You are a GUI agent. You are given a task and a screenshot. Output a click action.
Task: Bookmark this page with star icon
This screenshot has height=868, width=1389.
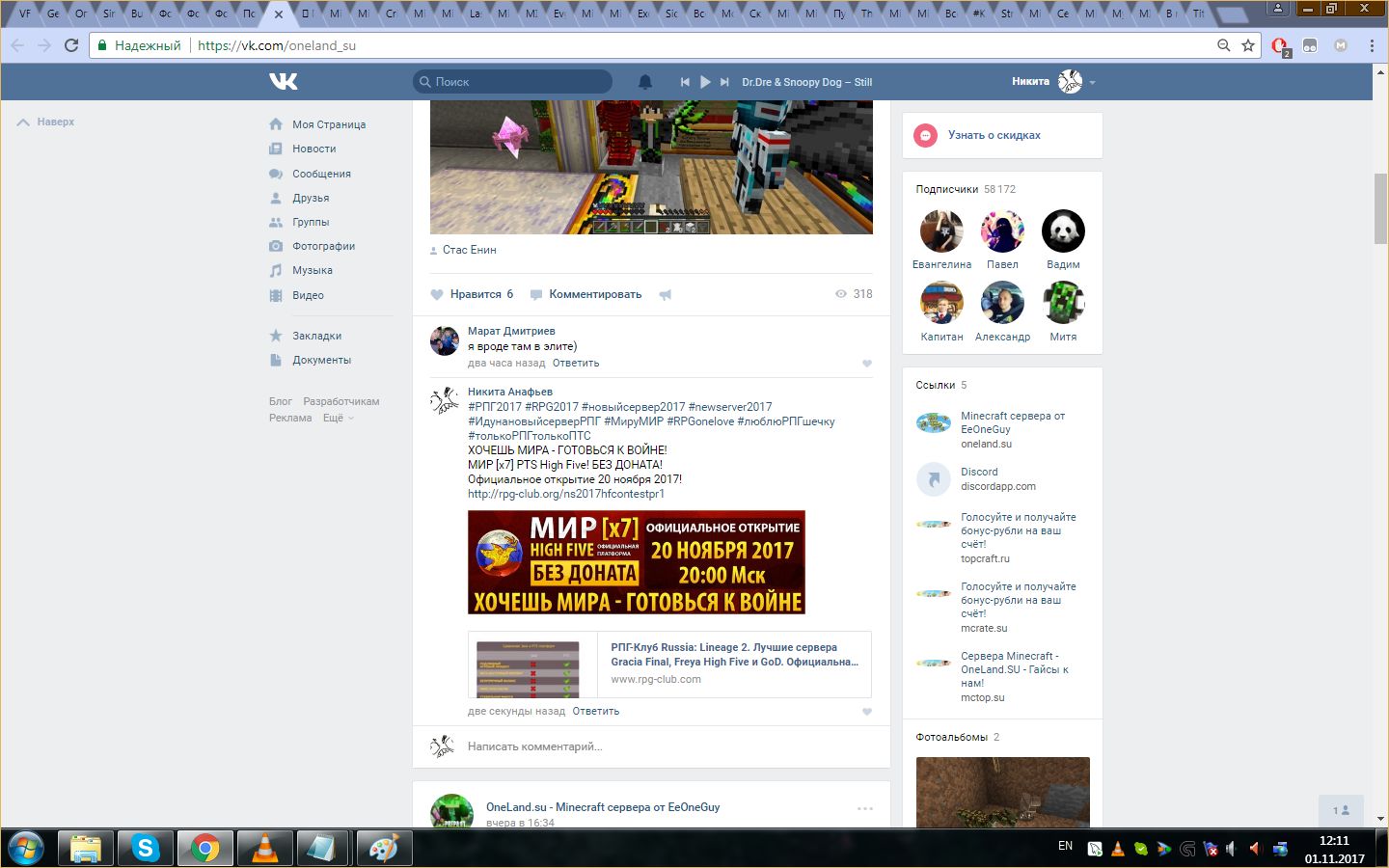1248,45
